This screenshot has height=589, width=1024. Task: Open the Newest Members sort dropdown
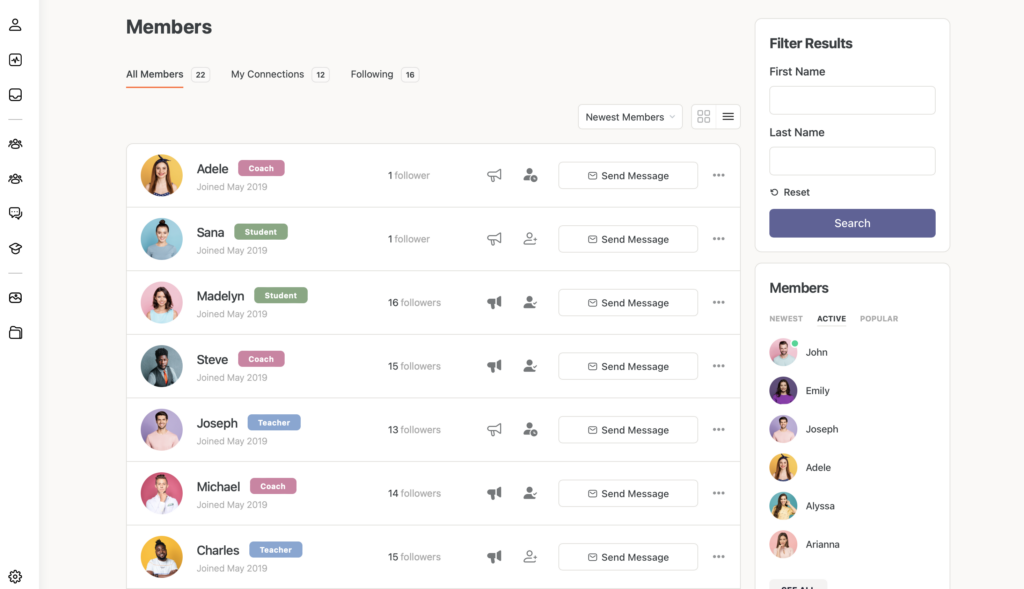coord(630,117)
